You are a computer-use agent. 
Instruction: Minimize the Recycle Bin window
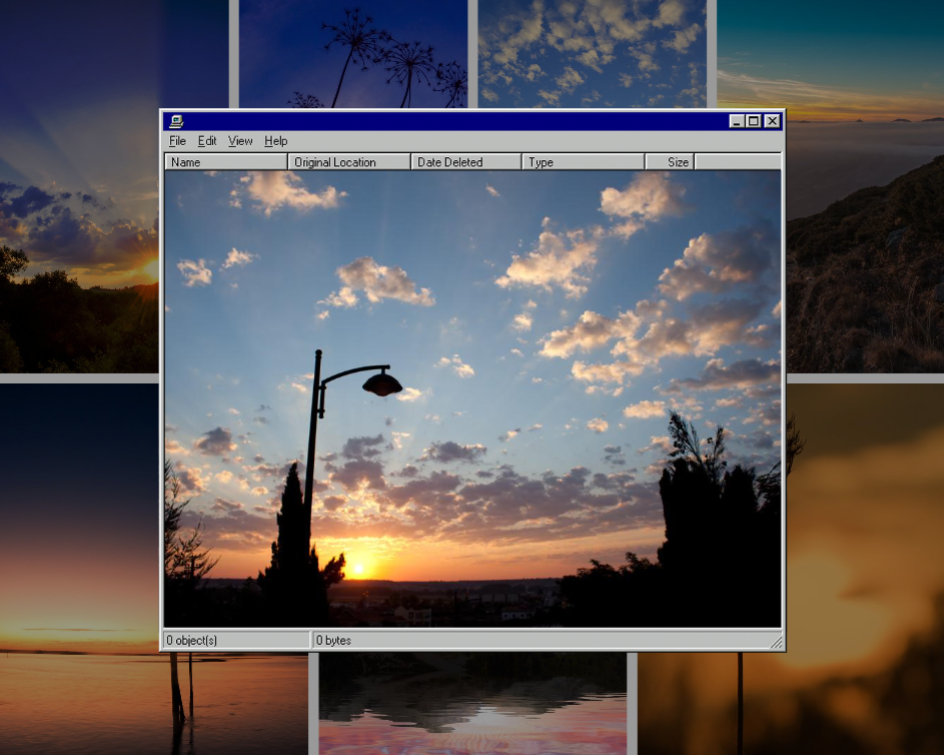(x=737, y=121)
